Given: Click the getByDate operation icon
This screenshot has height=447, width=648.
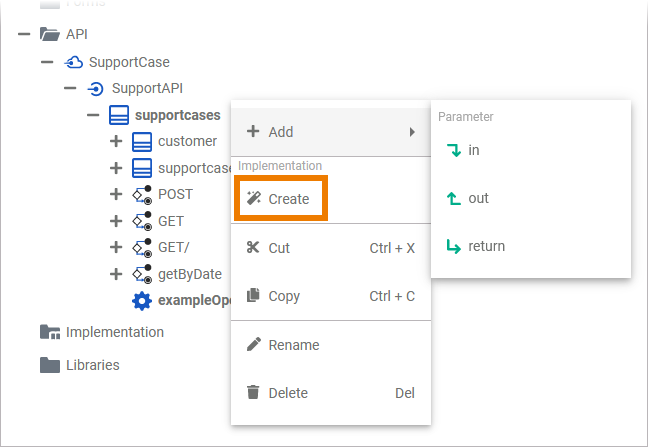Looking at the screenshot, I should (x=142, y=274).
